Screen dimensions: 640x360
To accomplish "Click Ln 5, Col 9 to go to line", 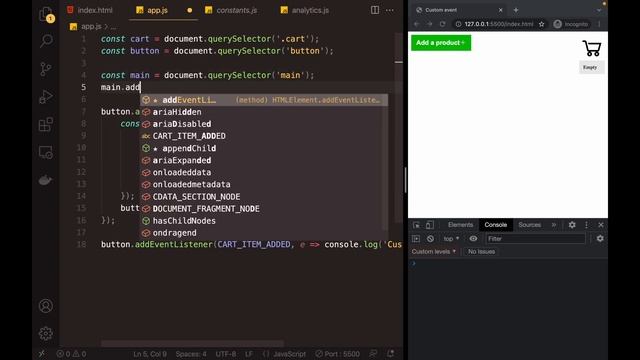I will click(150, 353).
